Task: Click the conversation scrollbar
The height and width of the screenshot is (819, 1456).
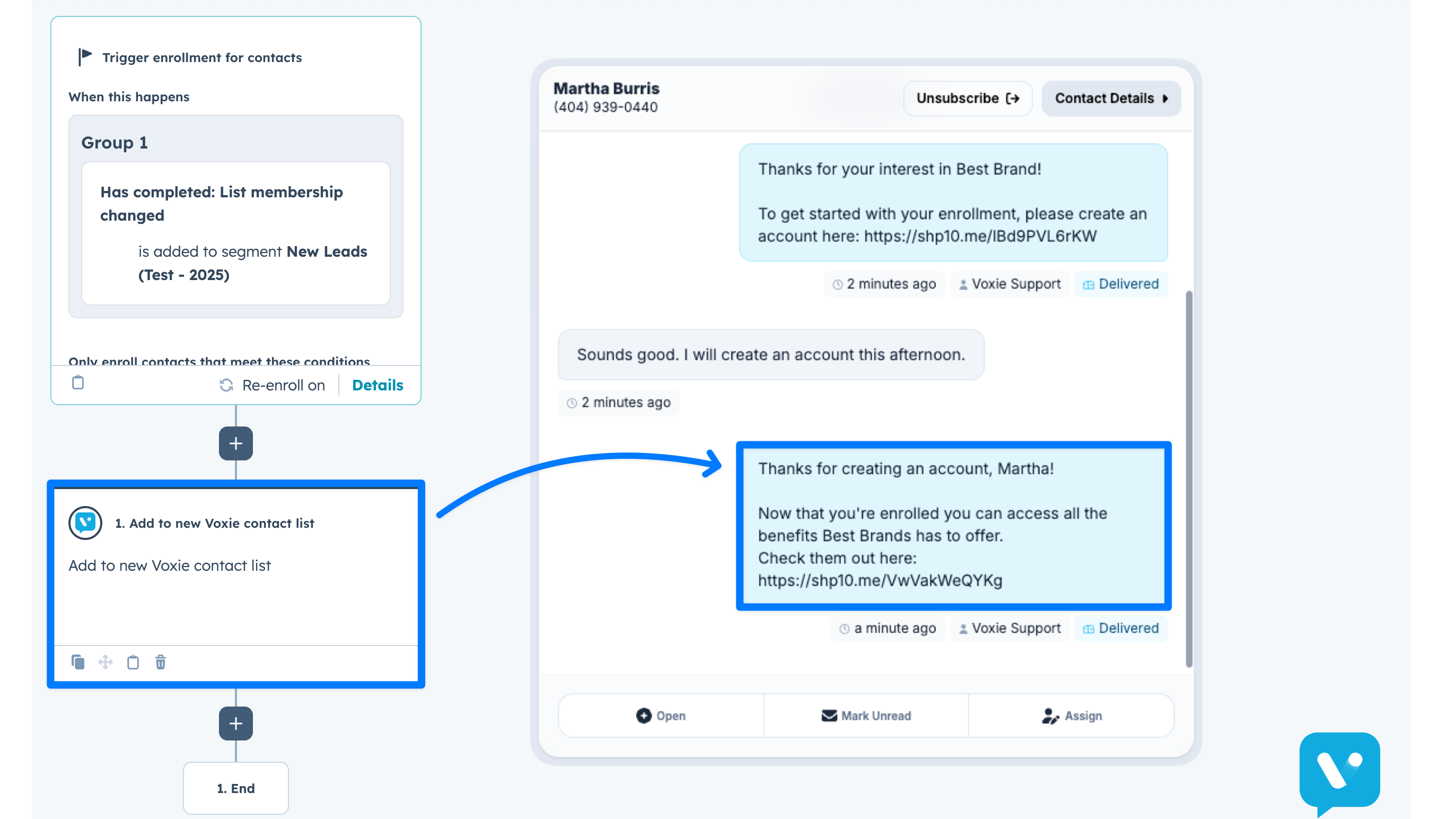Action: [x=1189, y=480]
